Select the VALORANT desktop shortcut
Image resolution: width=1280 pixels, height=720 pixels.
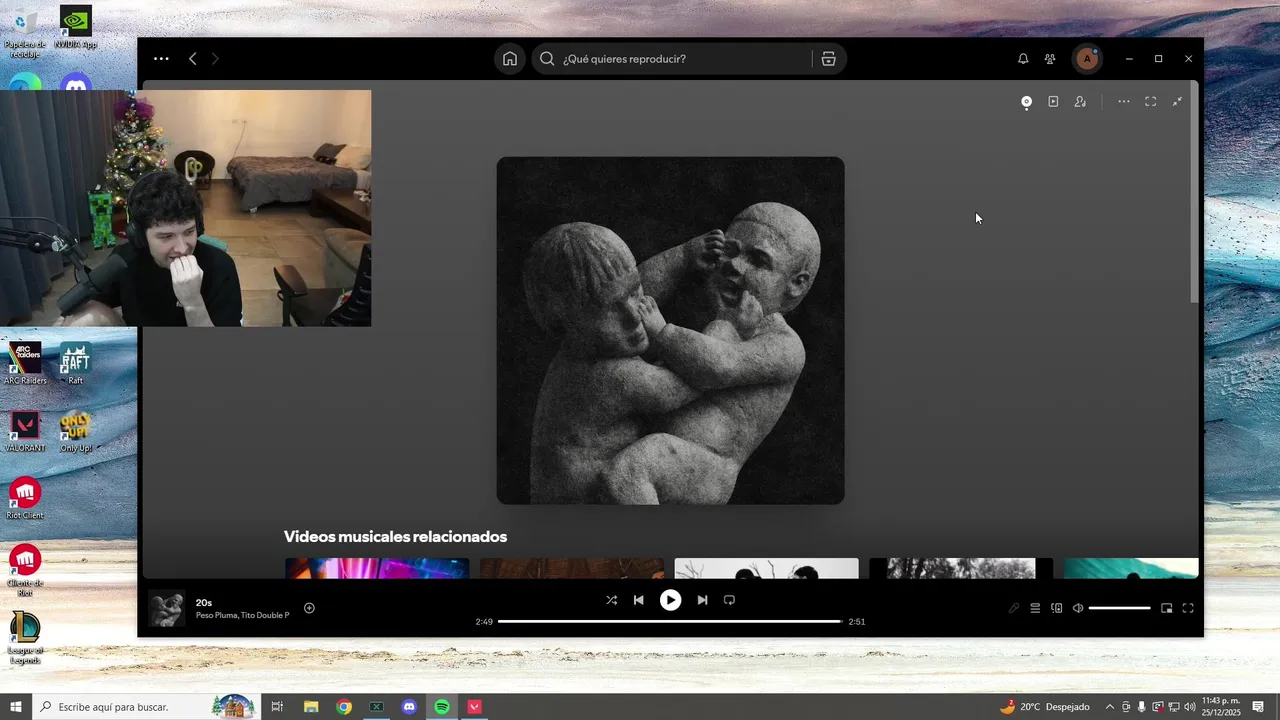(25, 431)
